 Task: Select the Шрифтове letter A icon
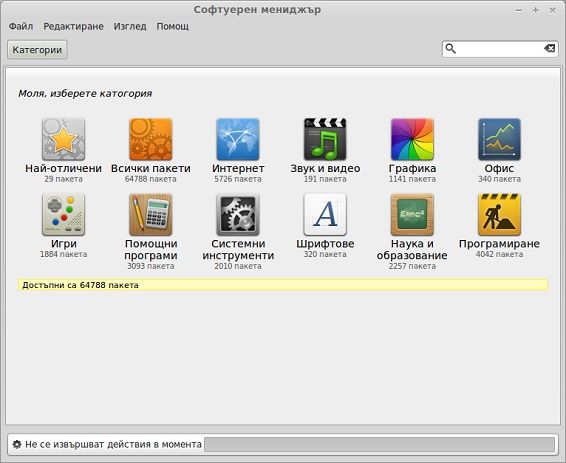click(325, 214)
